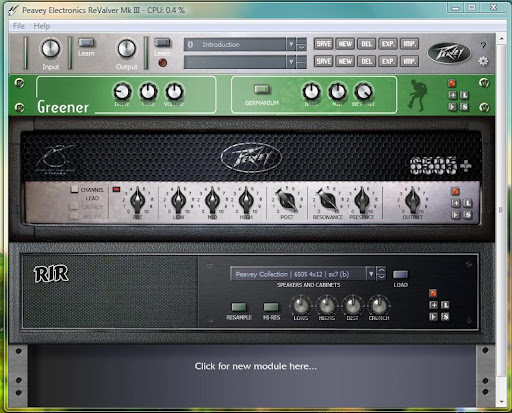Image resolution: width=512 pixels, height=413 pixels.
Task: Click the plus icon on Greener module
Action: (452, 95)
